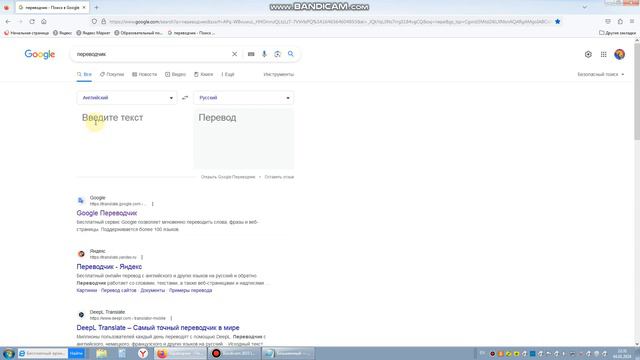Open the Google apps grid
This screenshot has width=640, height=360.
[x=604, y=54]
